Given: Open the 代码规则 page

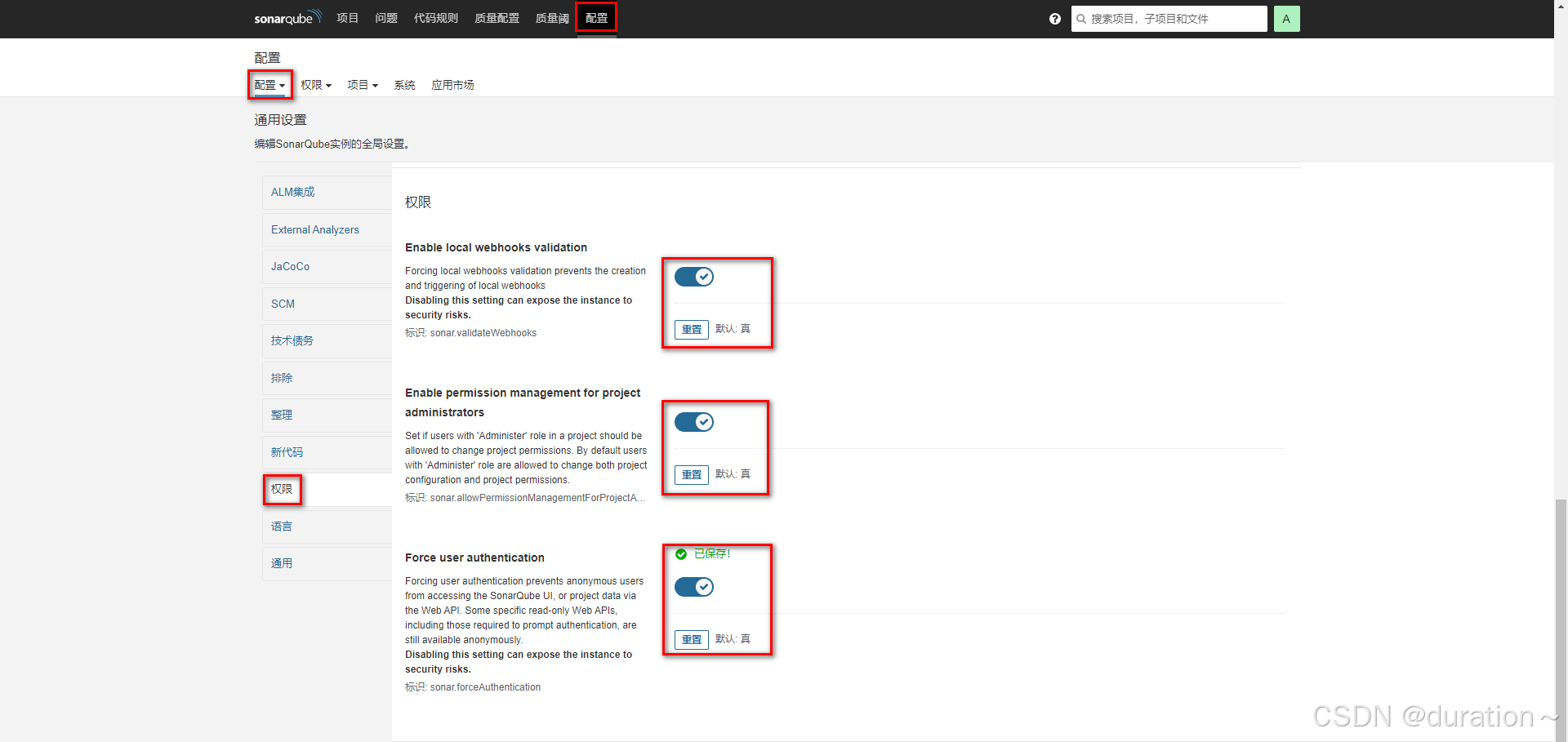Looking at the screenshot, I should pos(435,17).
